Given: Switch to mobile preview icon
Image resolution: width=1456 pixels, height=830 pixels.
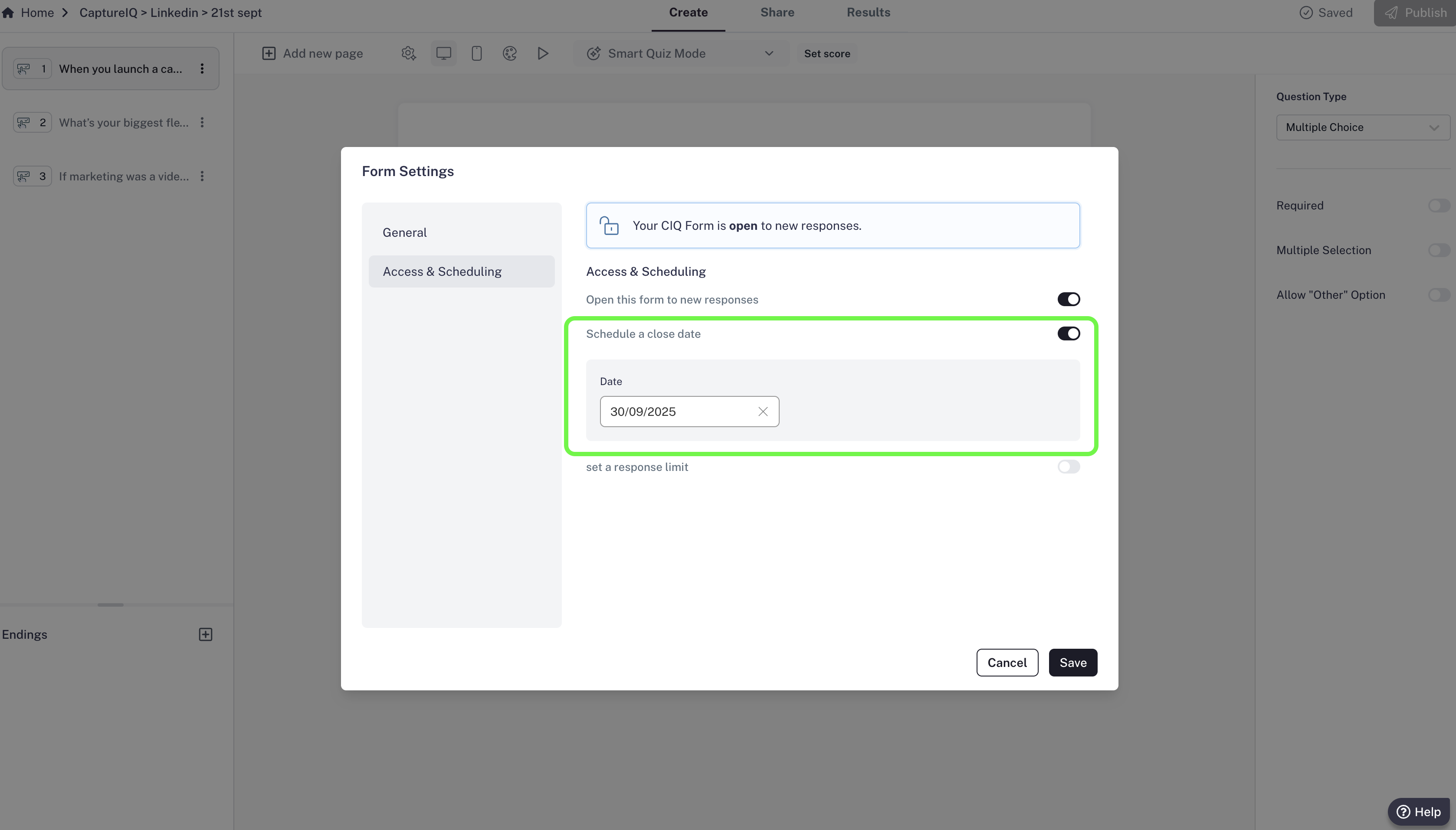Looking at the screenshot, I should tap(476, 54).
